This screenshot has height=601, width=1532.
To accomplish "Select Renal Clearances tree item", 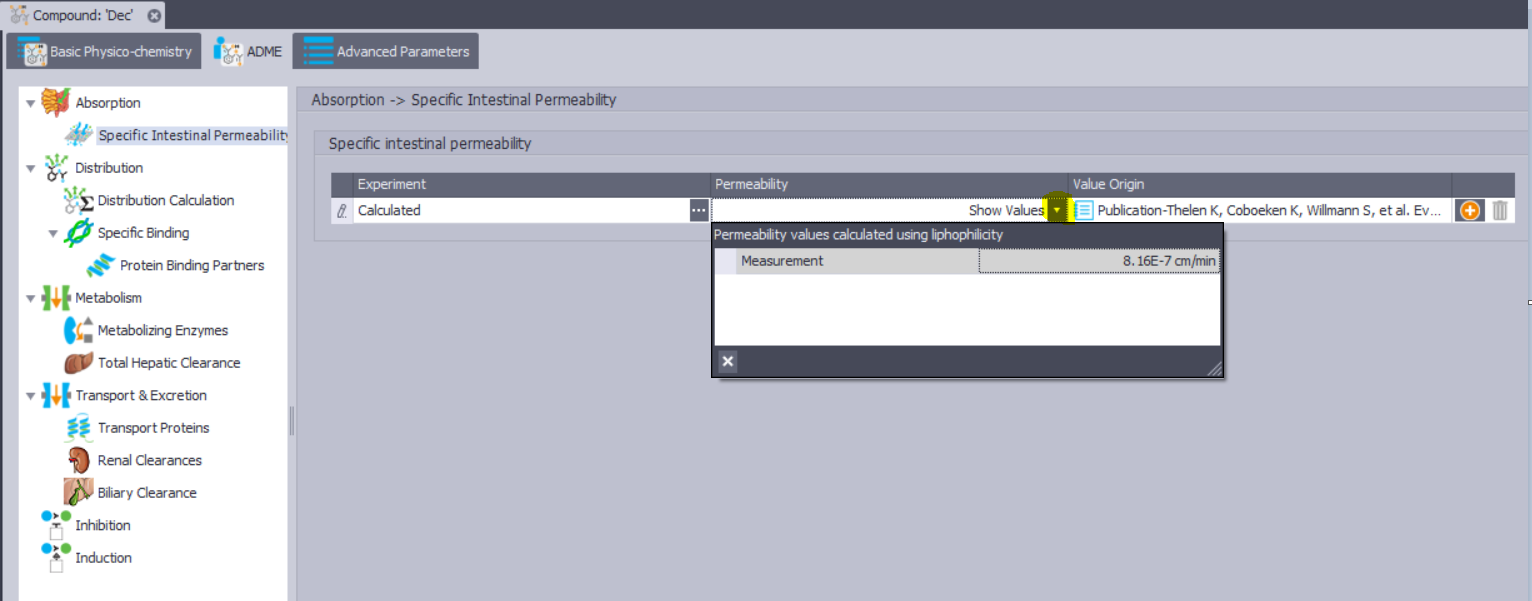I will tap(150, 460).
